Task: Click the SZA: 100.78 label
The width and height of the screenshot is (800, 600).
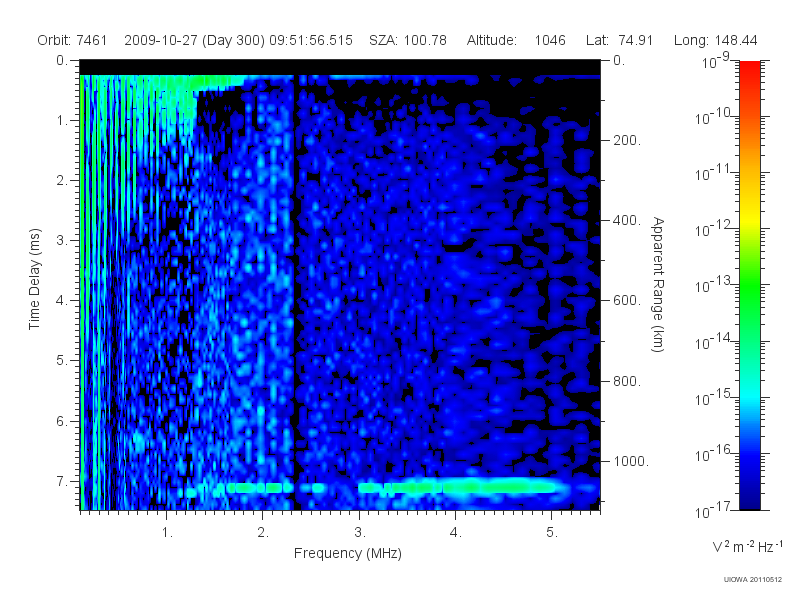Action: click(408, 40)
